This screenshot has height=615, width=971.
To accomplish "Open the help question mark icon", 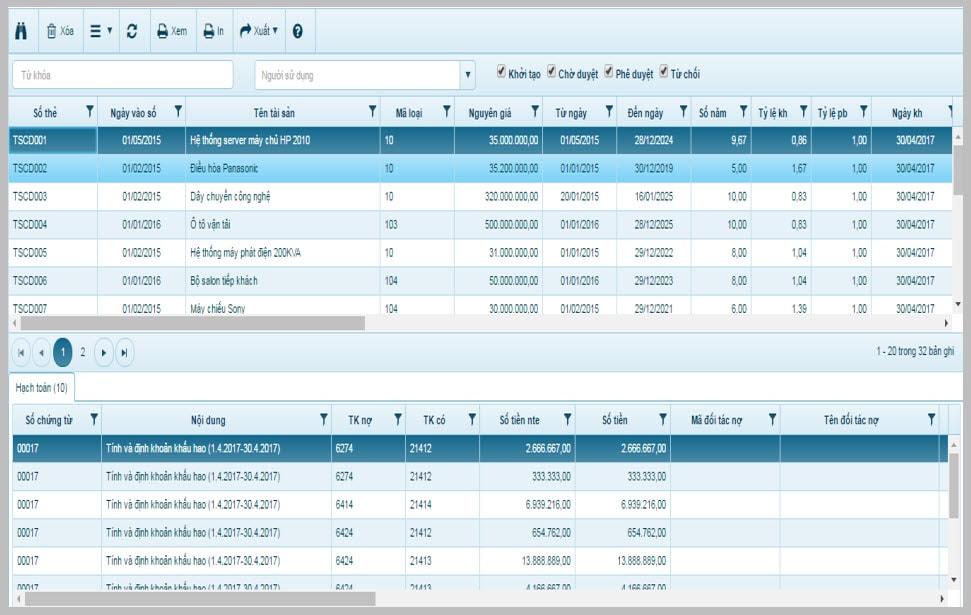I will [x=298, y=31].
